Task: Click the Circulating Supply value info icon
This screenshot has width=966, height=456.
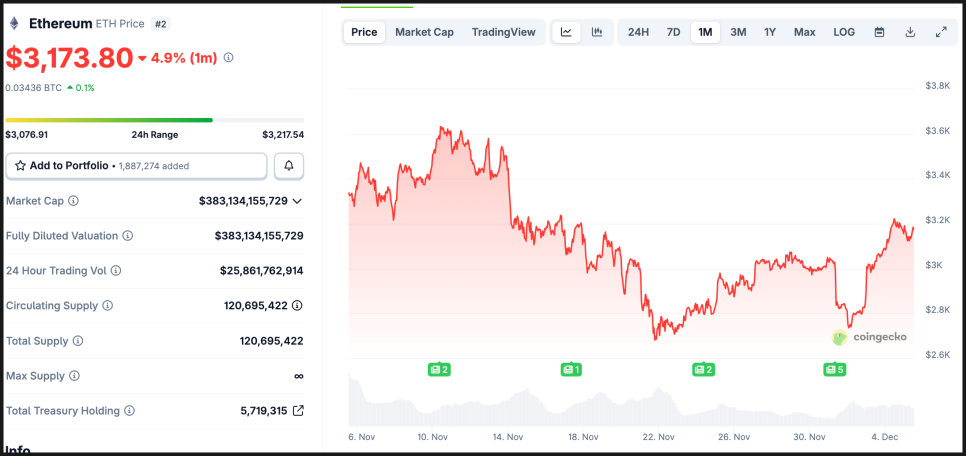Action: pyautogui.click(x=297, y=306)
